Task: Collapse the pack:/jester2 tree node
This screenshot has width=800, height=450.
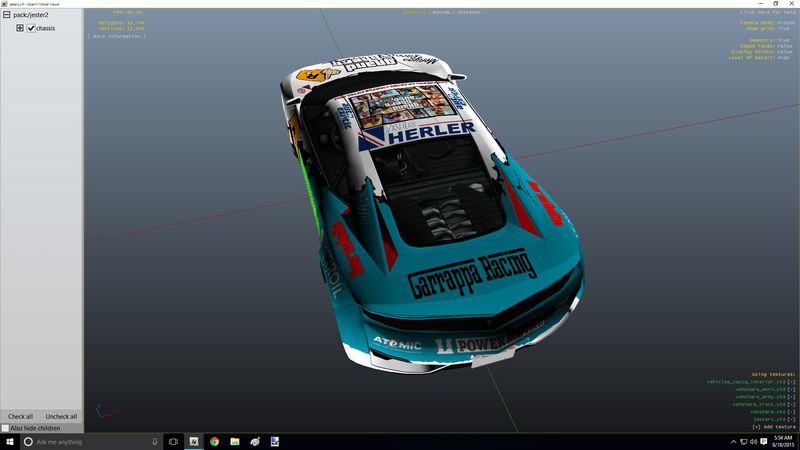Action: click(7, 15)
